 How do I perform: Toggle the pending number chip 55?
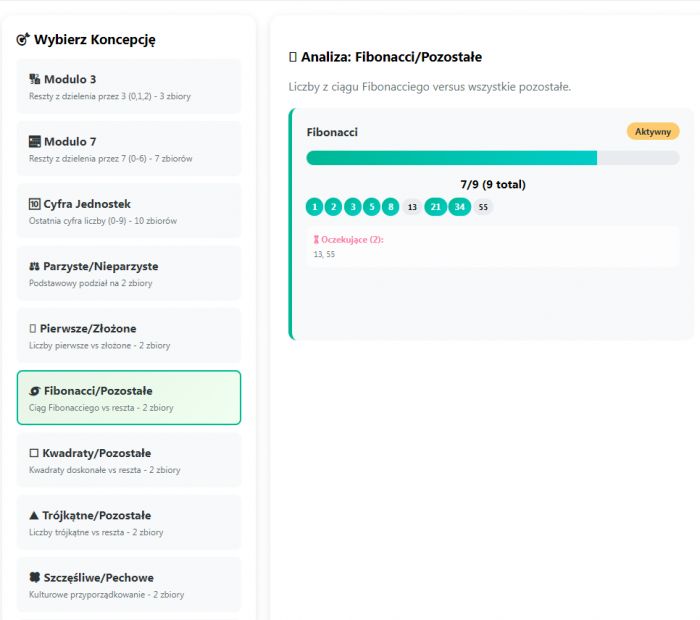point(483,207)
